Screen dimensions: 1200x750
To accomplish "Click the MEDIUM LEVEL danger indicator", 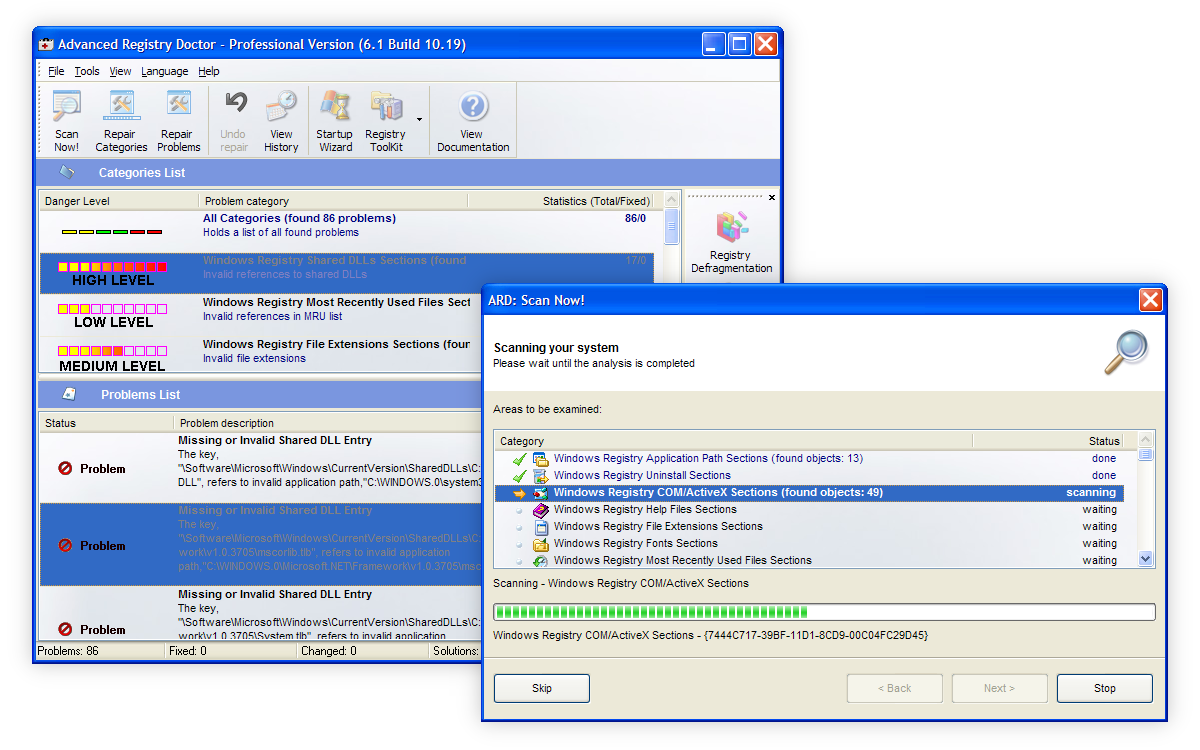I will 113,359.
